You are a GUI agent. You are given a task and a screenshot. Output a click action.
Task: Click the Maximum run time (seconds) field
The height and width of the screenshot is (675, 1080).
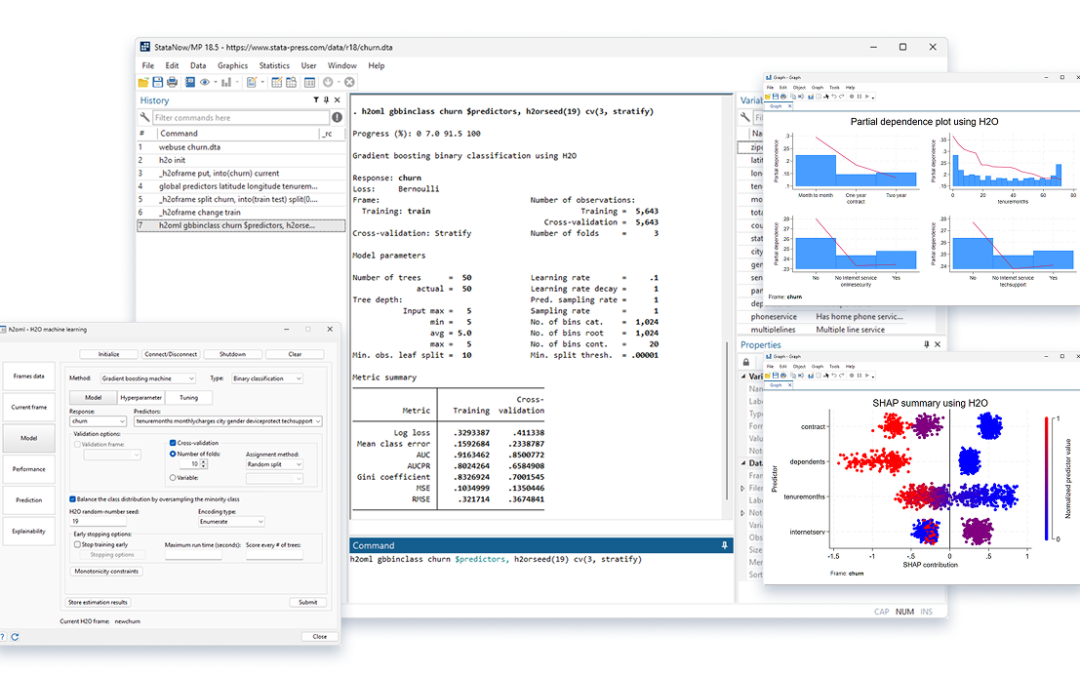(194, 554)
